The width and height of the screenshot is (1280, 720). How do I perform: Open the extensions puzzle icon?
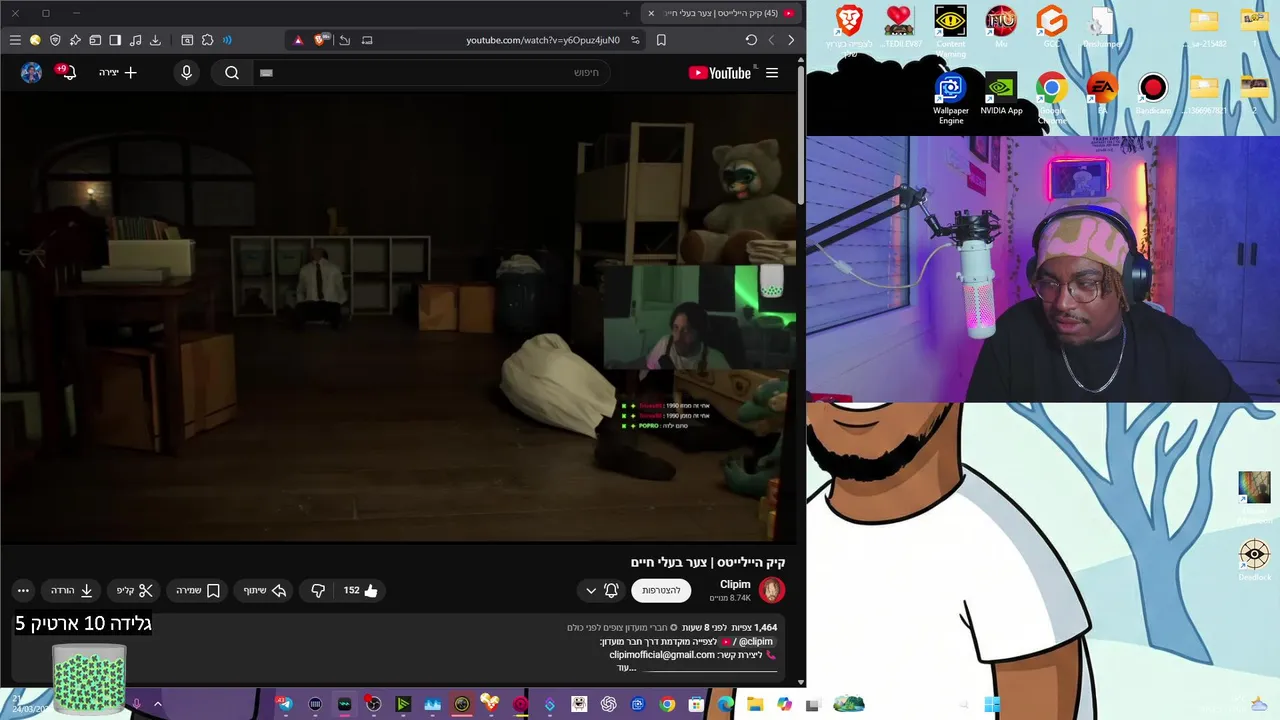click(207, 40)
